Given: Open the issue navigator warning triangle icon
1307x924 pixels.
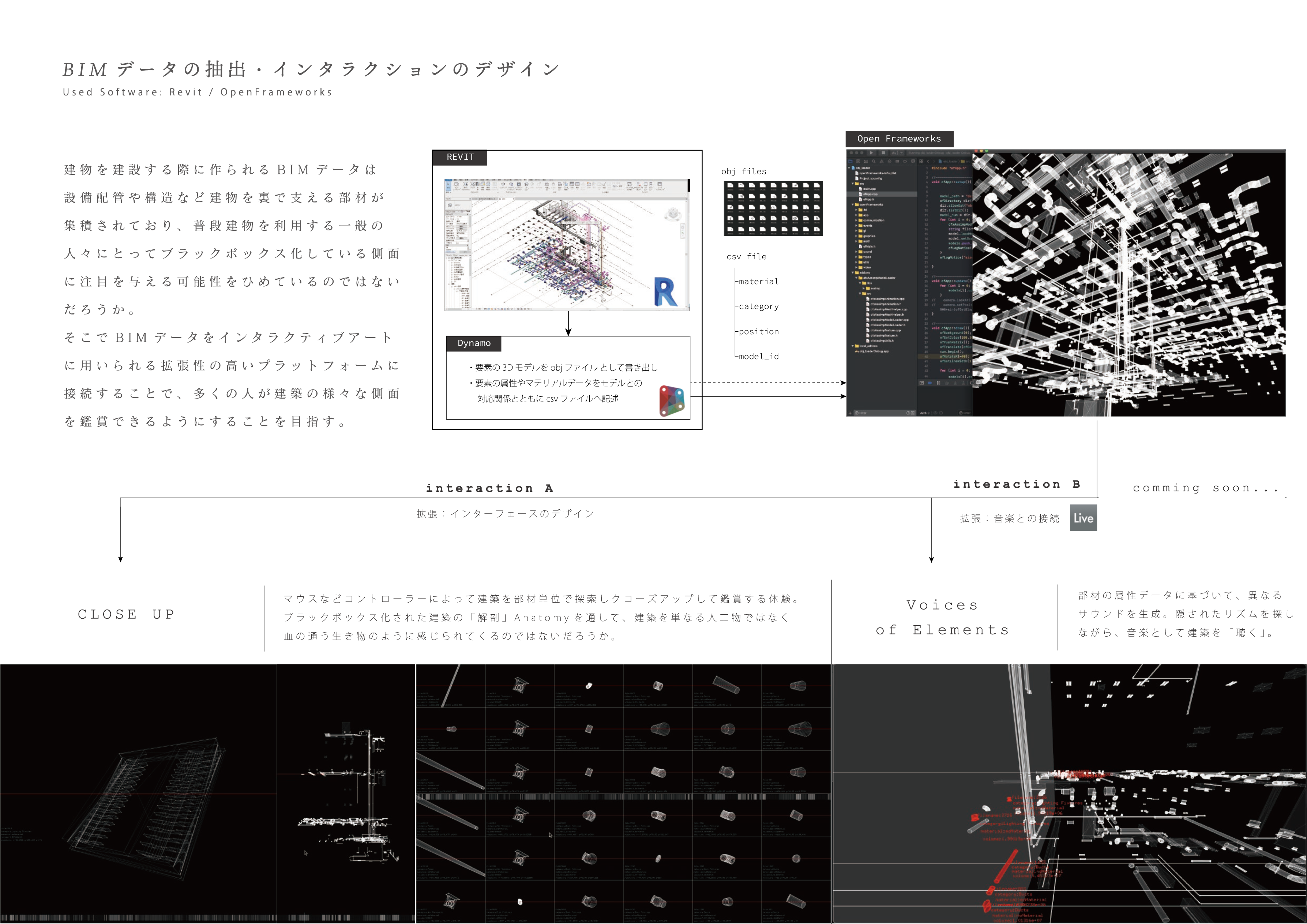Looking at the screenshot, I should 882,162.
